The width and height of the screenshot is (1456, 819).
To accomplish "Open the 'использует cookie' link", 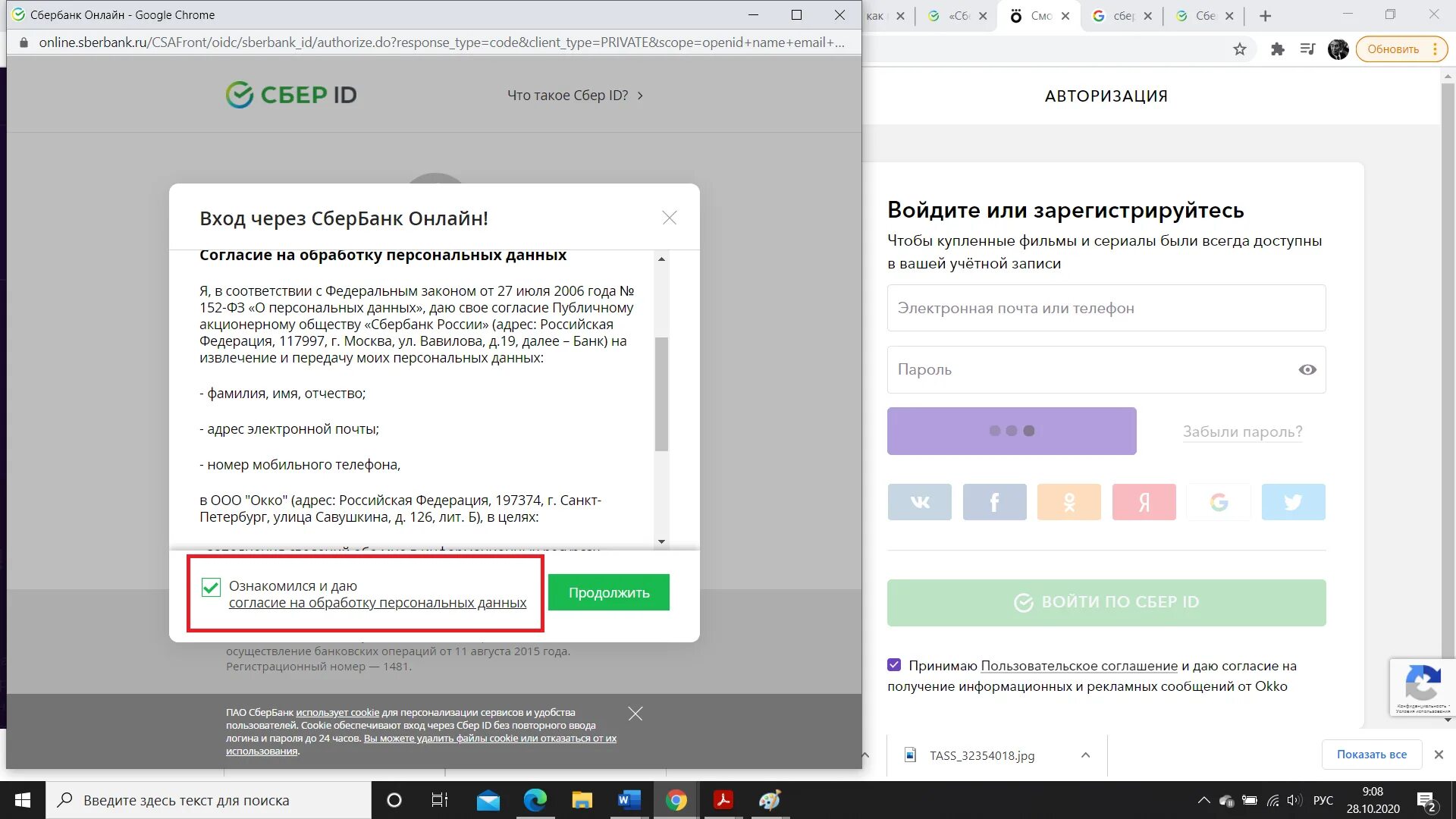I will tap(337, 712).
